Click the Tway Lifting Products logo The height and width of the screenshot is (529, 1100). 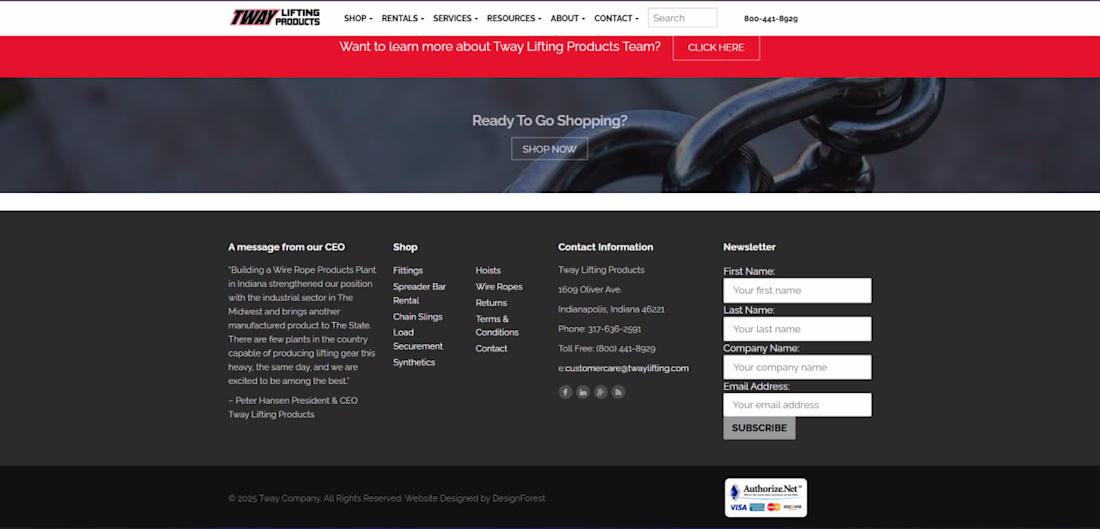[x=275, y=18]
